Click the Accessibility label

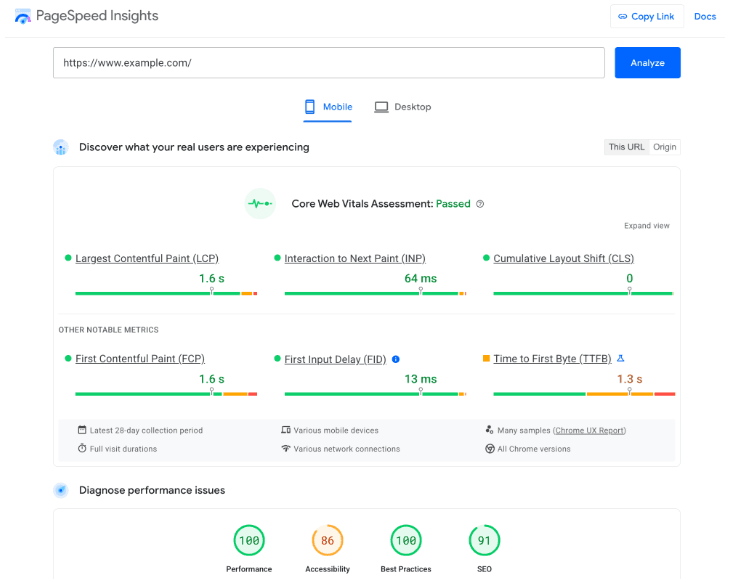pos(328,569)
